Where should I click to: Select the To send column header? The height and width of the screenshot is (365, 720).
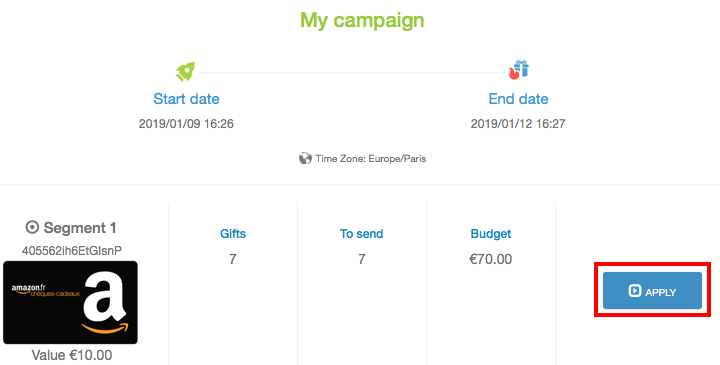pyautogui.click(x=361, y=234)
